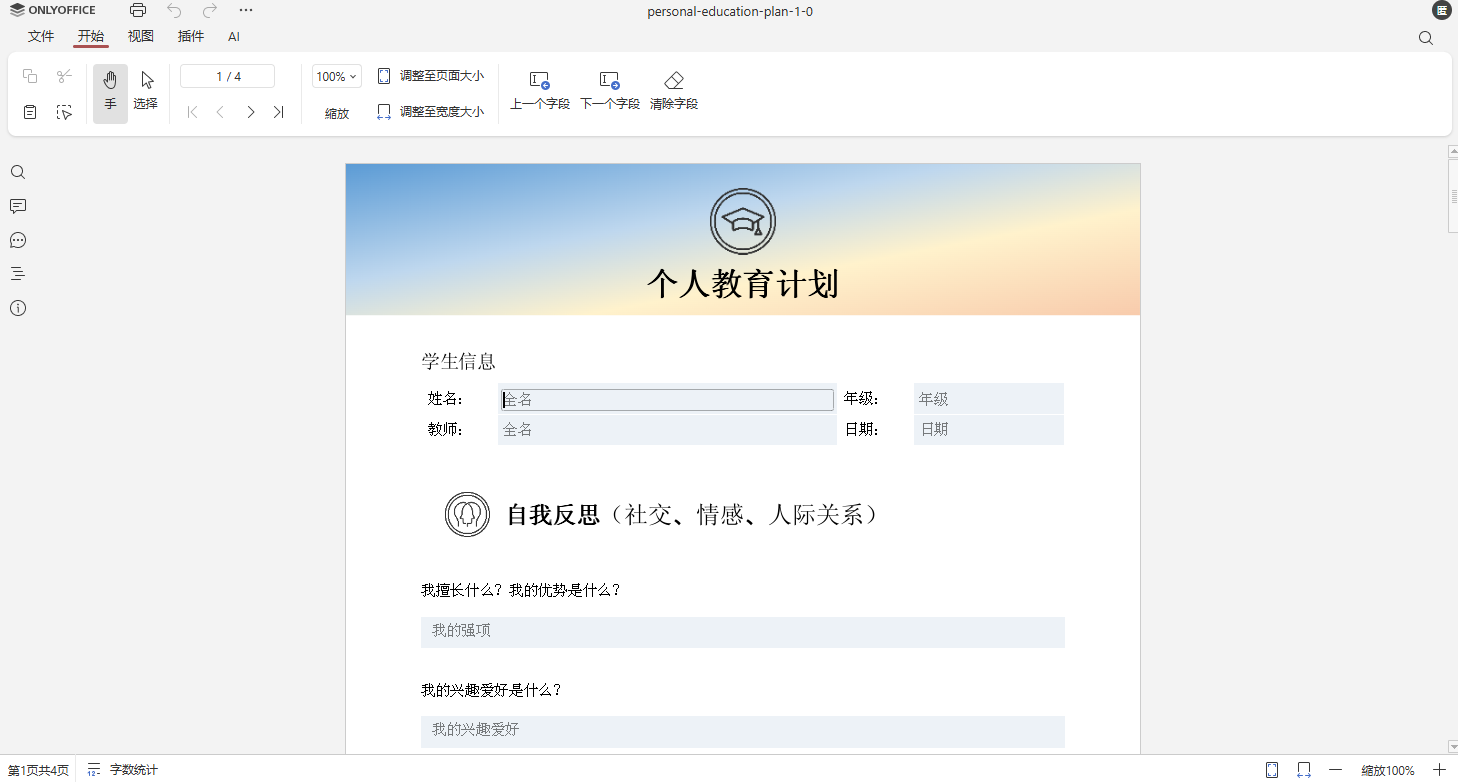Screen dimensions: 1458x782
Task: Click 上一个字段 previous field button
Action: click(x=540, y=91)
